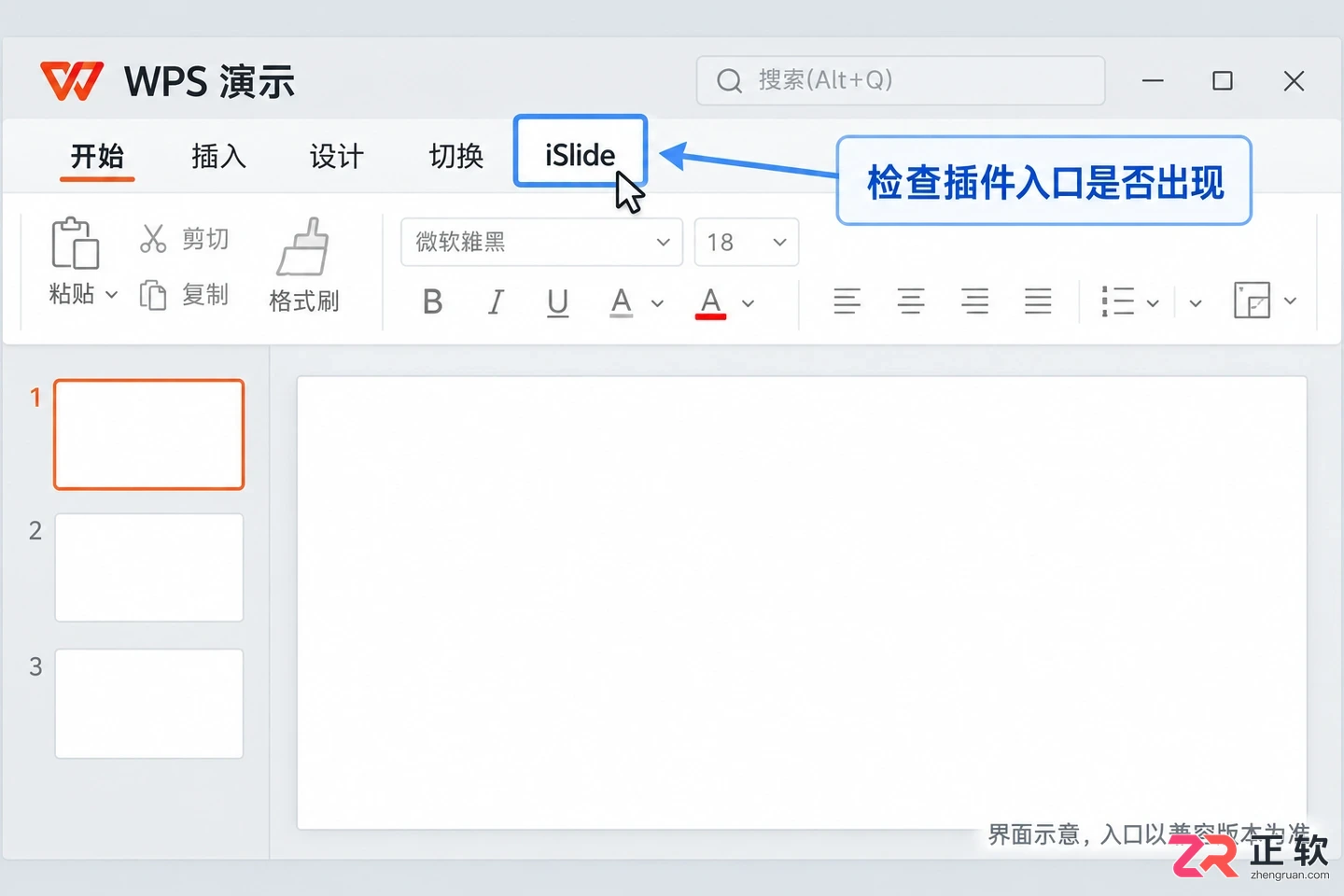Toggle Underline formatting
Viewport: 1344px width, 896px height.
(557, 302)
